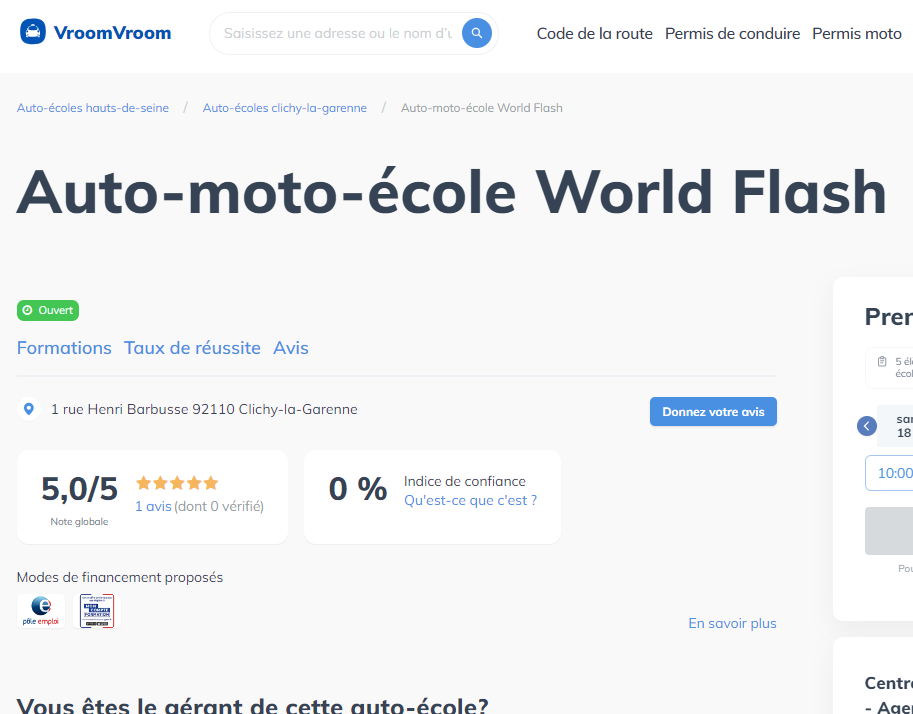Click Modes de financement proposés heading
This screenshot has height=714, width=913.
120,577
